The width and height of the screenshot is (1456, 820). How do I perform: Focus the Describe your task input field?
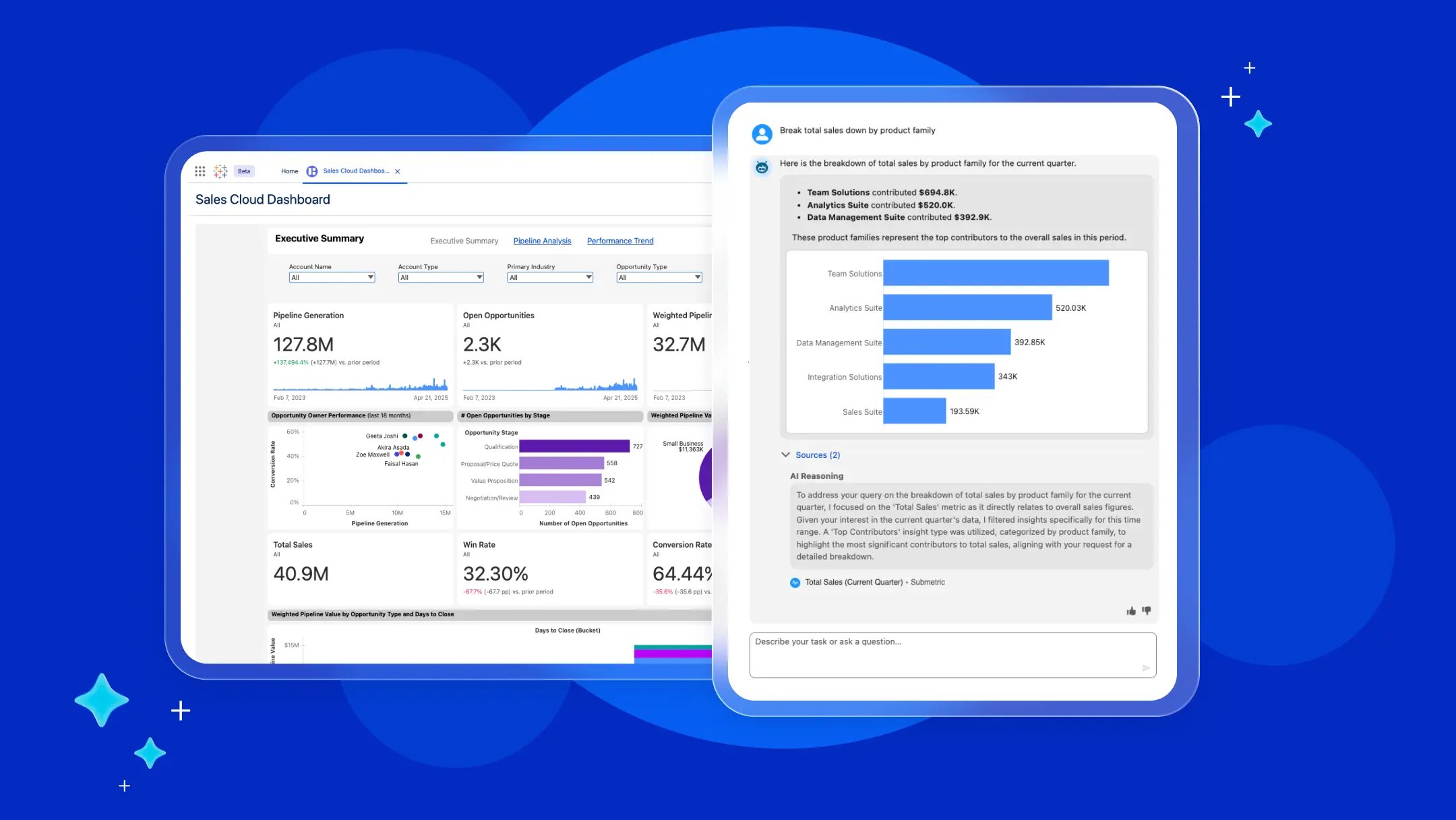pos(952,655)
